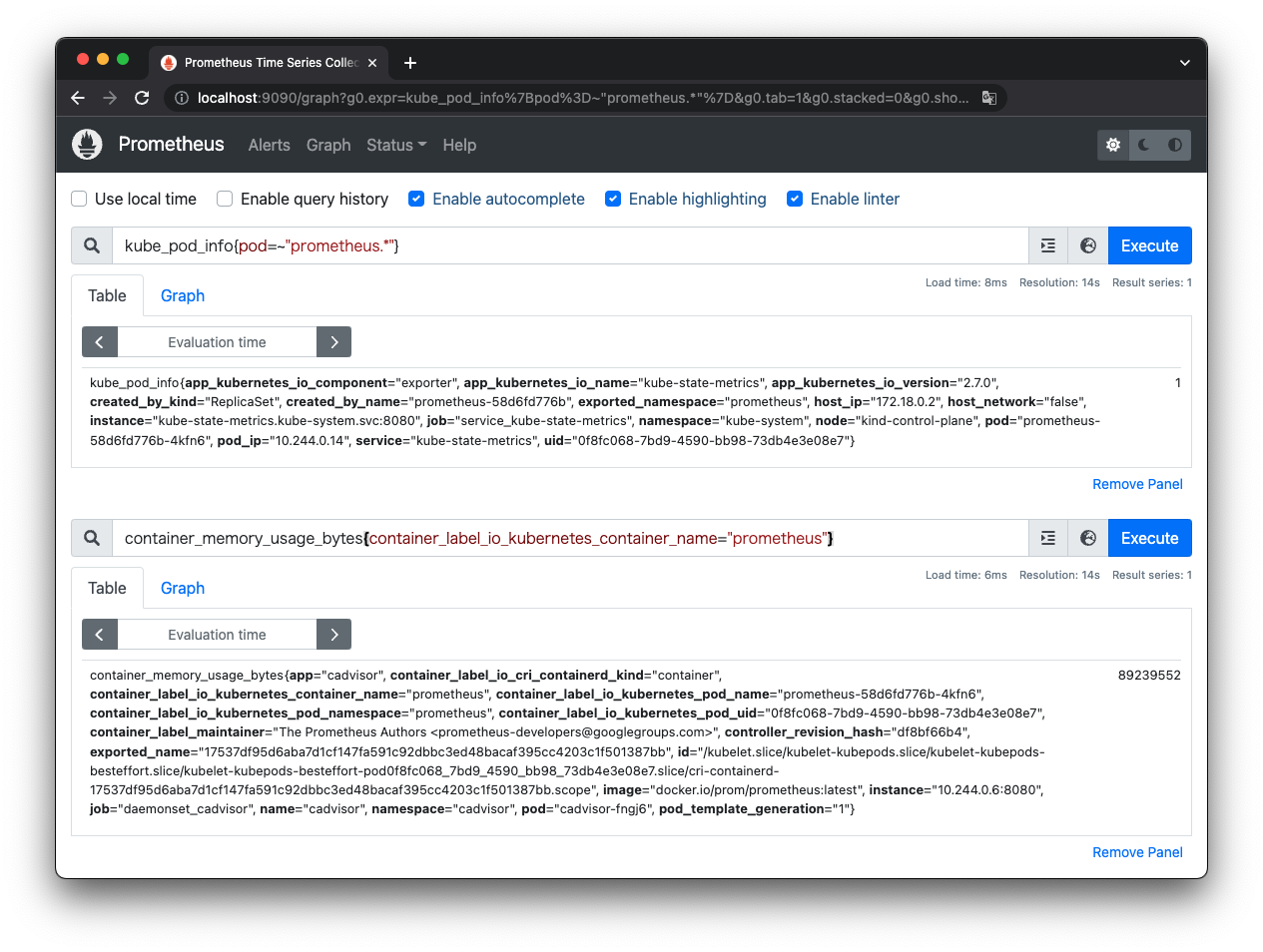The image size is (1263, 952).
Task: Click the Prometheus flame logo
Action: [87, 145]
